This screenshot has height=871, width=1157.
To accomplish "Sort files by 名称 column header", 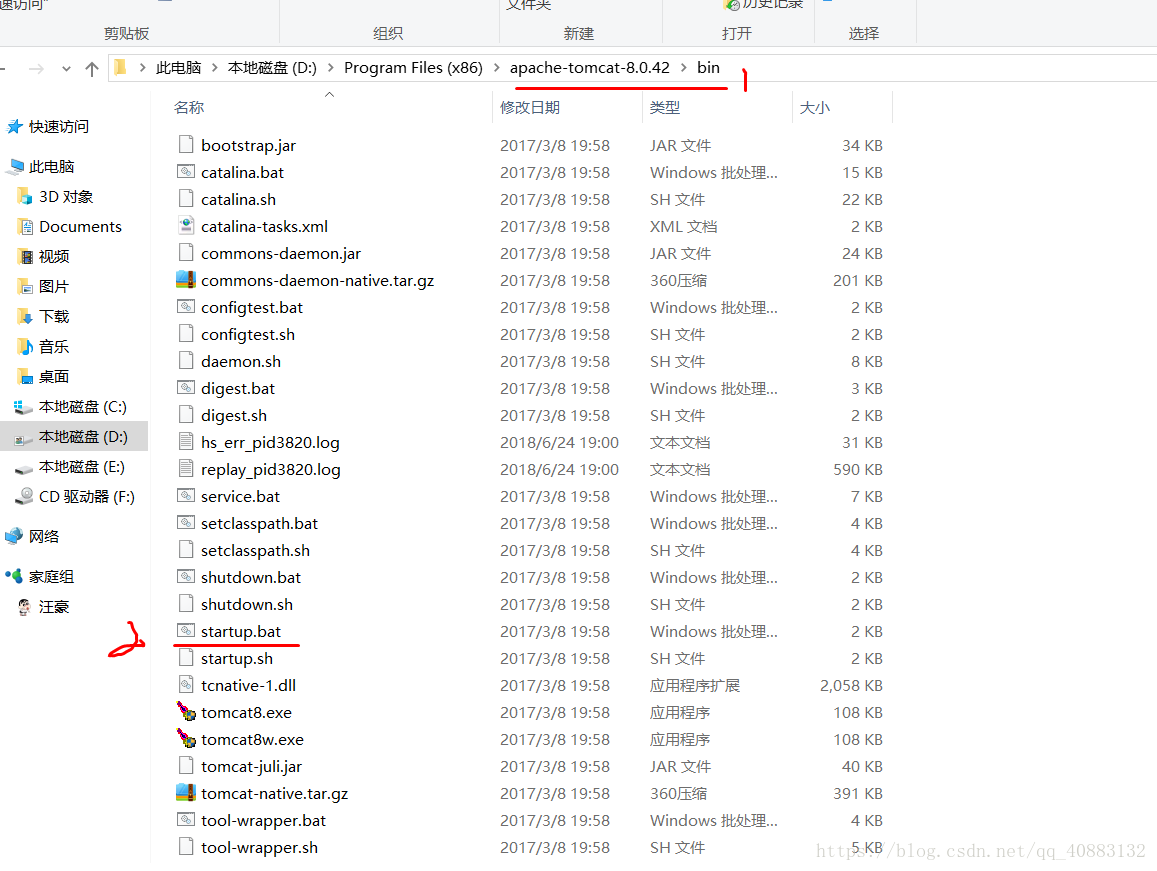I will click(189, 108).
